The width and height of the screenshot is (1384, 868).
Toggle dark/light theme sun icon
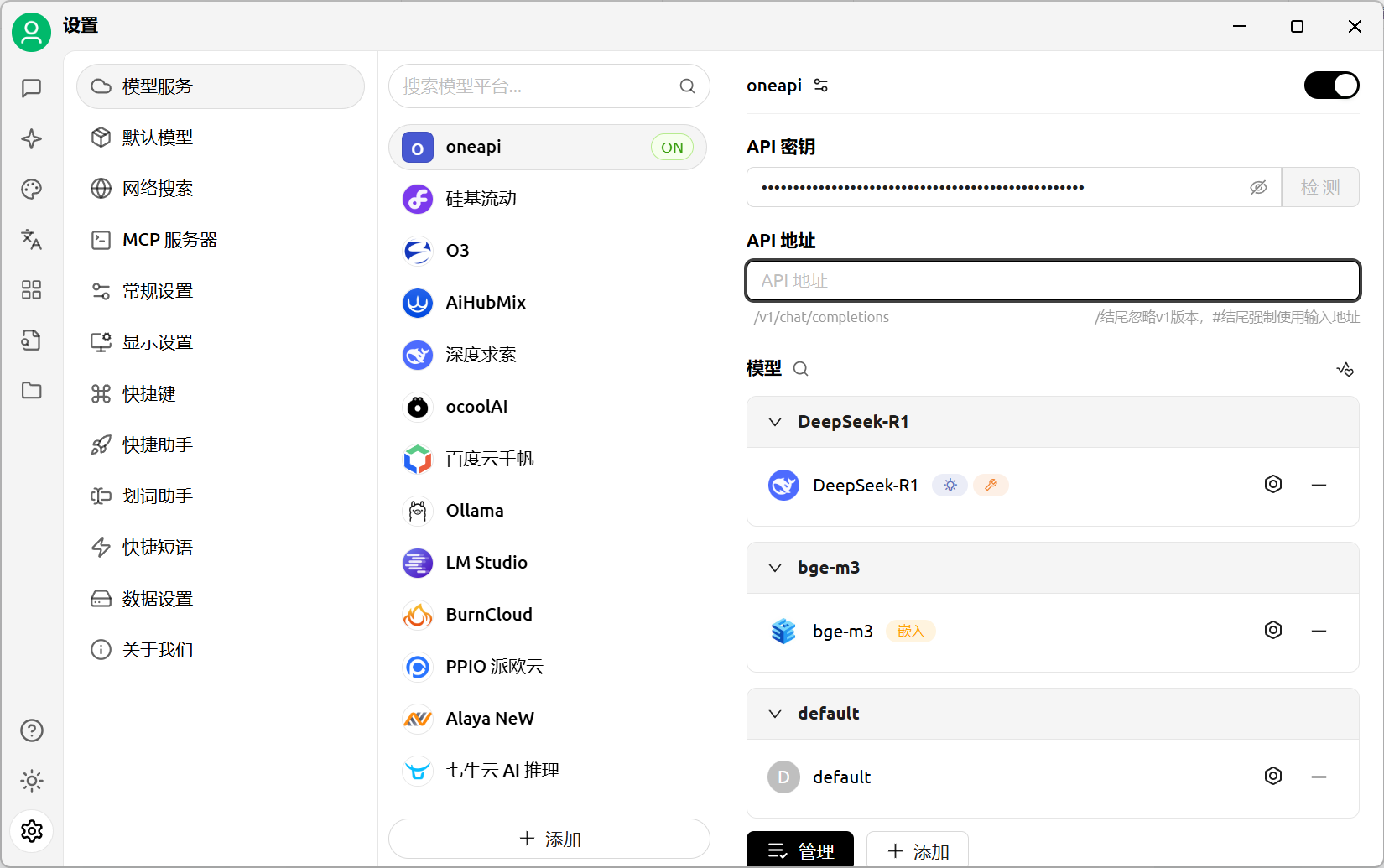32,781
